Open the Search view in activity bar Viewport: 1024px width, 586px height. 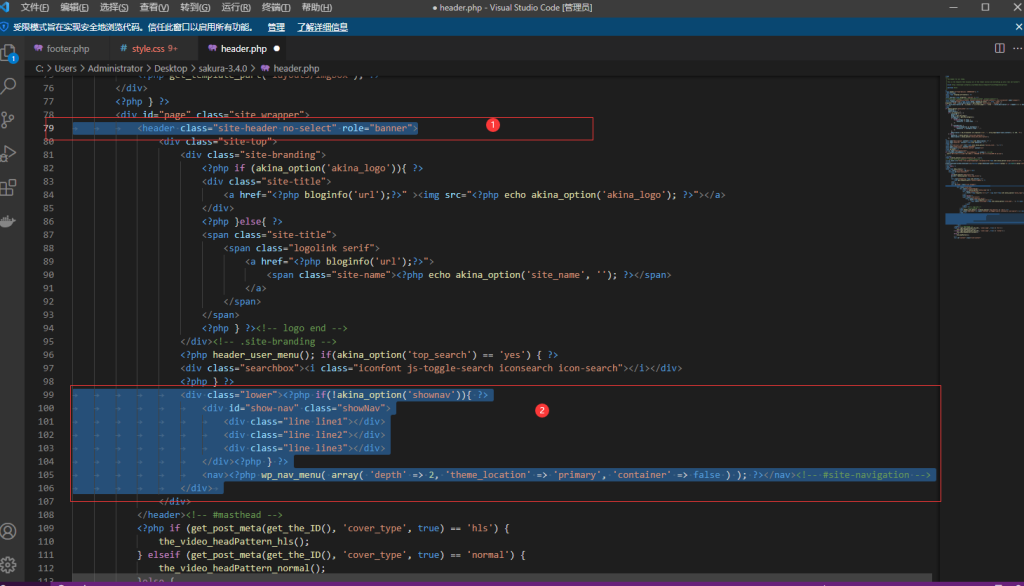click(9, 86)
